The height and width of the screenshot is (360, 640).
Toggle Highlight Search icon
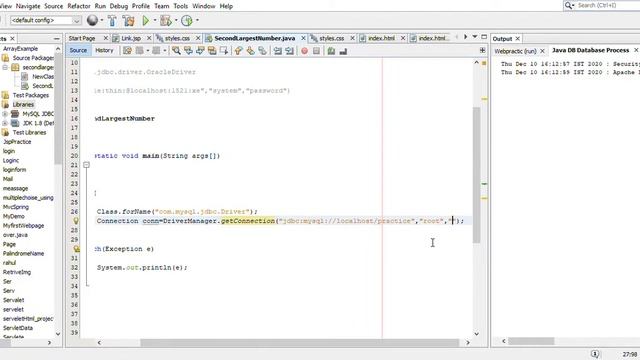[x=212, y=51]
